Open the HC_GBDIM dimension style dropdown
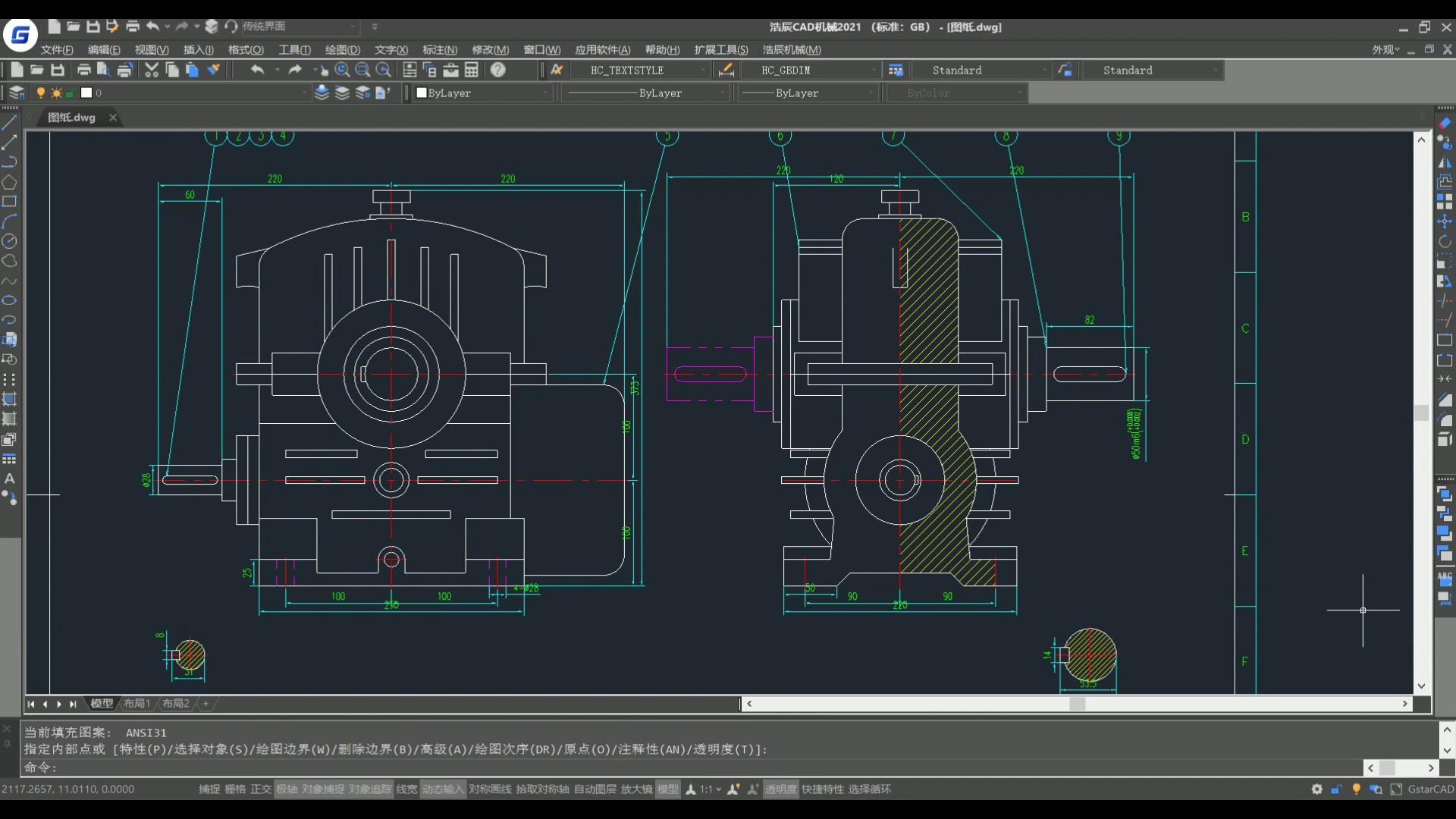Image resolution: width=1456 pixels, height=819 pixels. click(874, 71)
